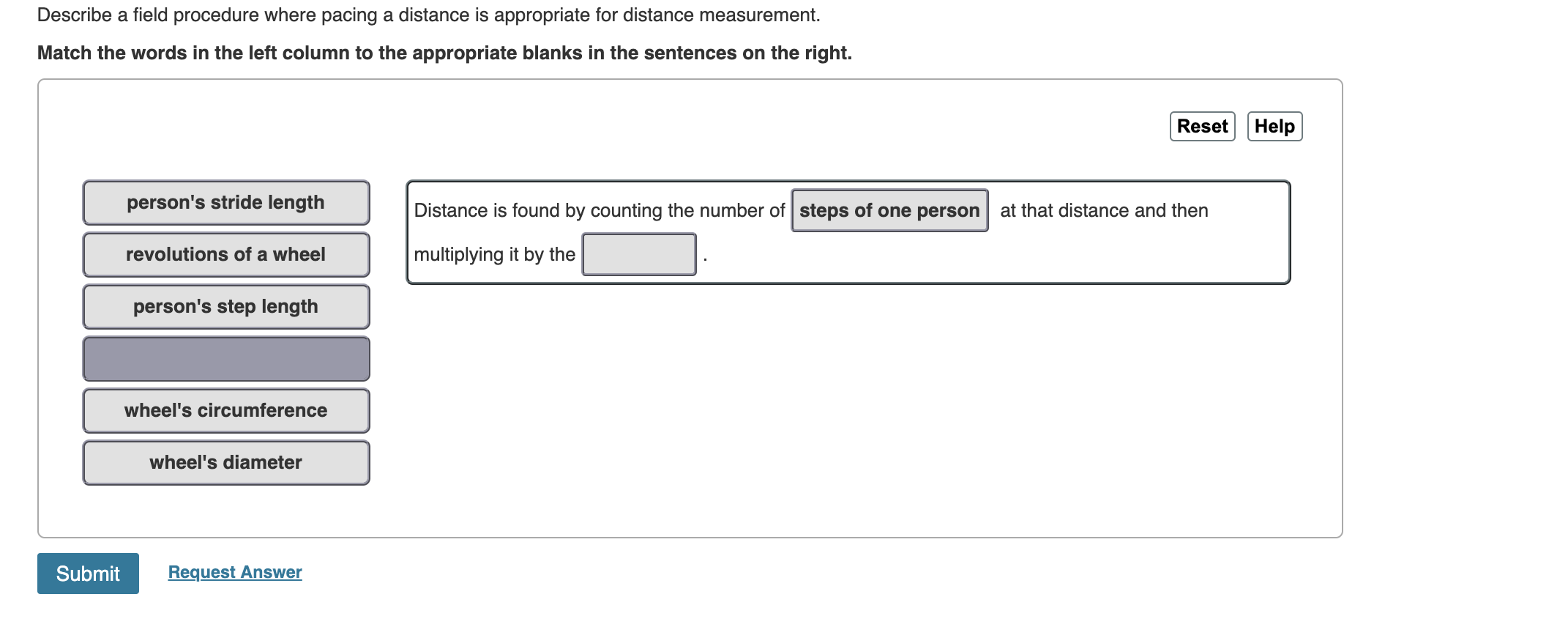The width and height of the screenshot is (1568, 627).
Task: Click the bold instruction text about matching words
Action: (x=444, y=52)
